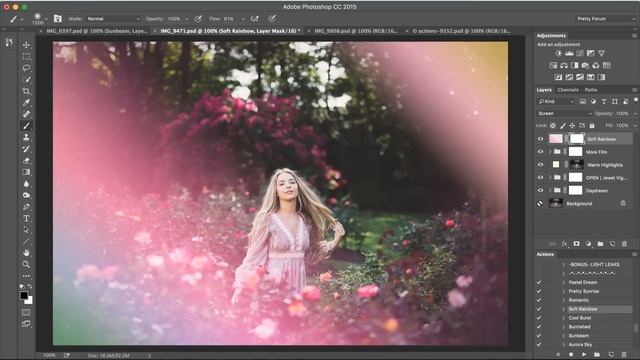Add a layer style with fx icon
Viewport: 640px width, 360px height.
click(564, 244)
